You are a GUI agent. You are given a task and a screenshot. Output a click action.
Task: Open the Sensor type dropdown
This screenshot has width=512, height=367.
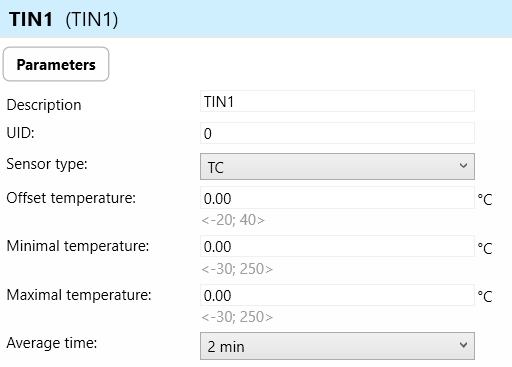(x=337, y=166)
